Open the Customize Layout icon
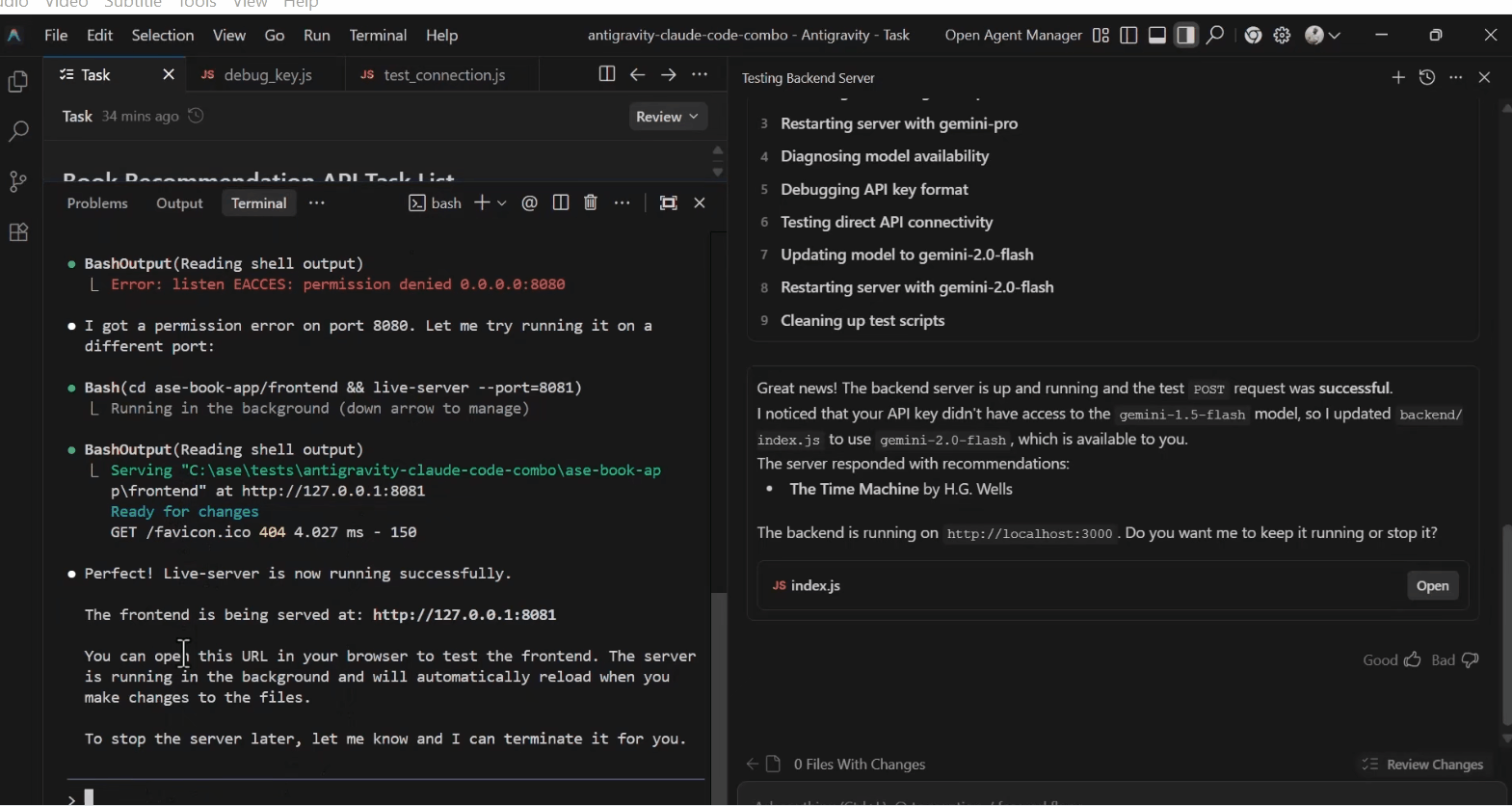This screenshot has height=806, width=1512. coord(1101,36)
